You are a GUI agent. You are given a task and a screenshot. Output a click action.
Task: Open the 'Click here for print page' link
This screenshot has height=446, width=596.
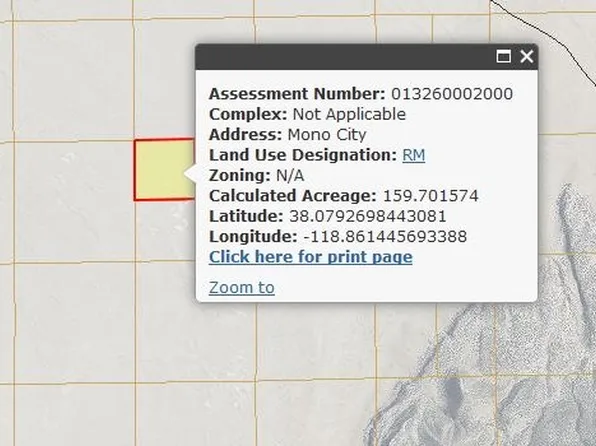[x=311, y=257]
